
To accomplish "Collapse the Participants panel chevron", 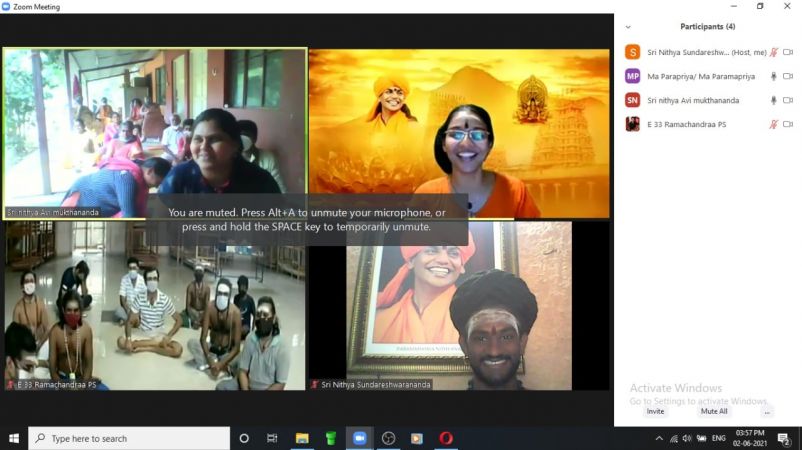I will [x=628, y=27].
